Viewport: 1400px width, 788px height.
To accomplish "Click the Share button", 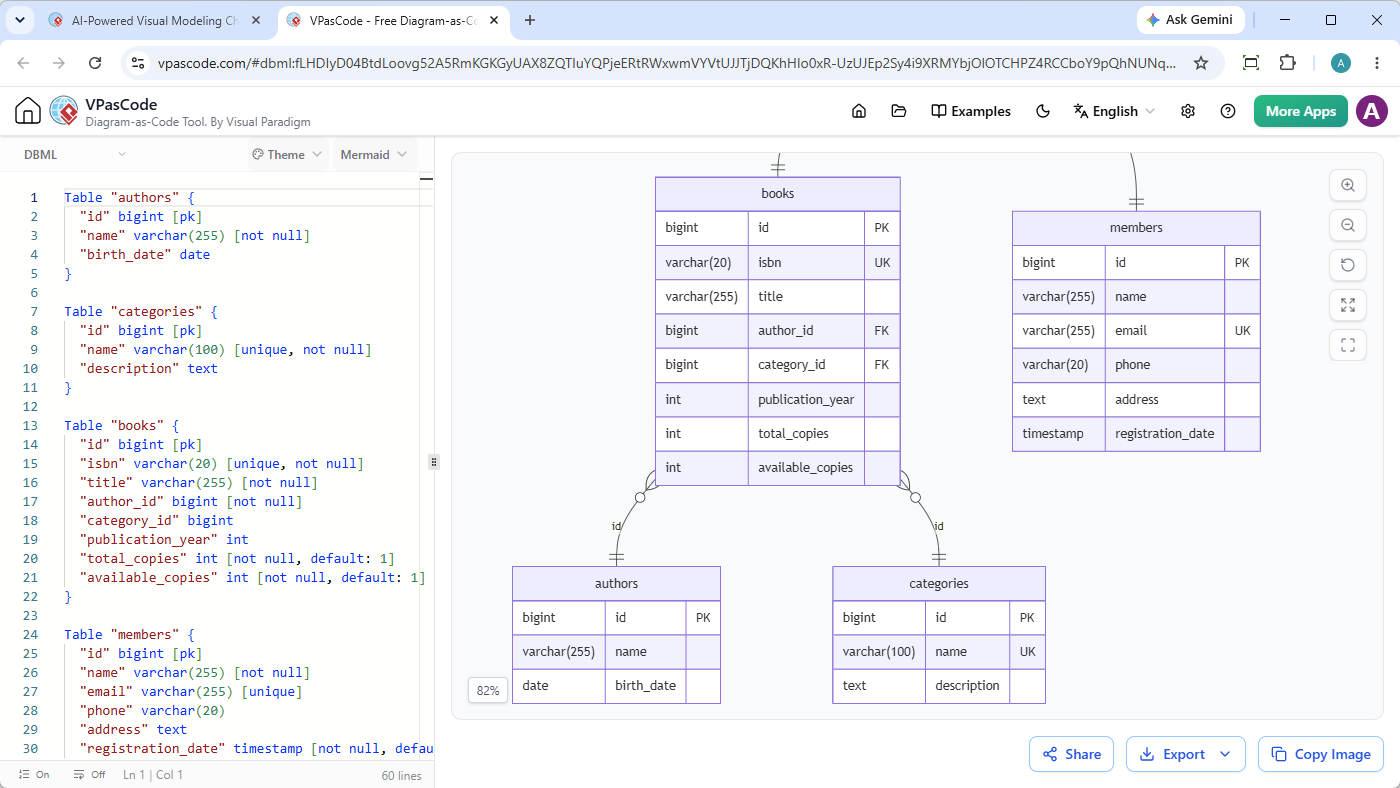I will [x=1071, y=754].
